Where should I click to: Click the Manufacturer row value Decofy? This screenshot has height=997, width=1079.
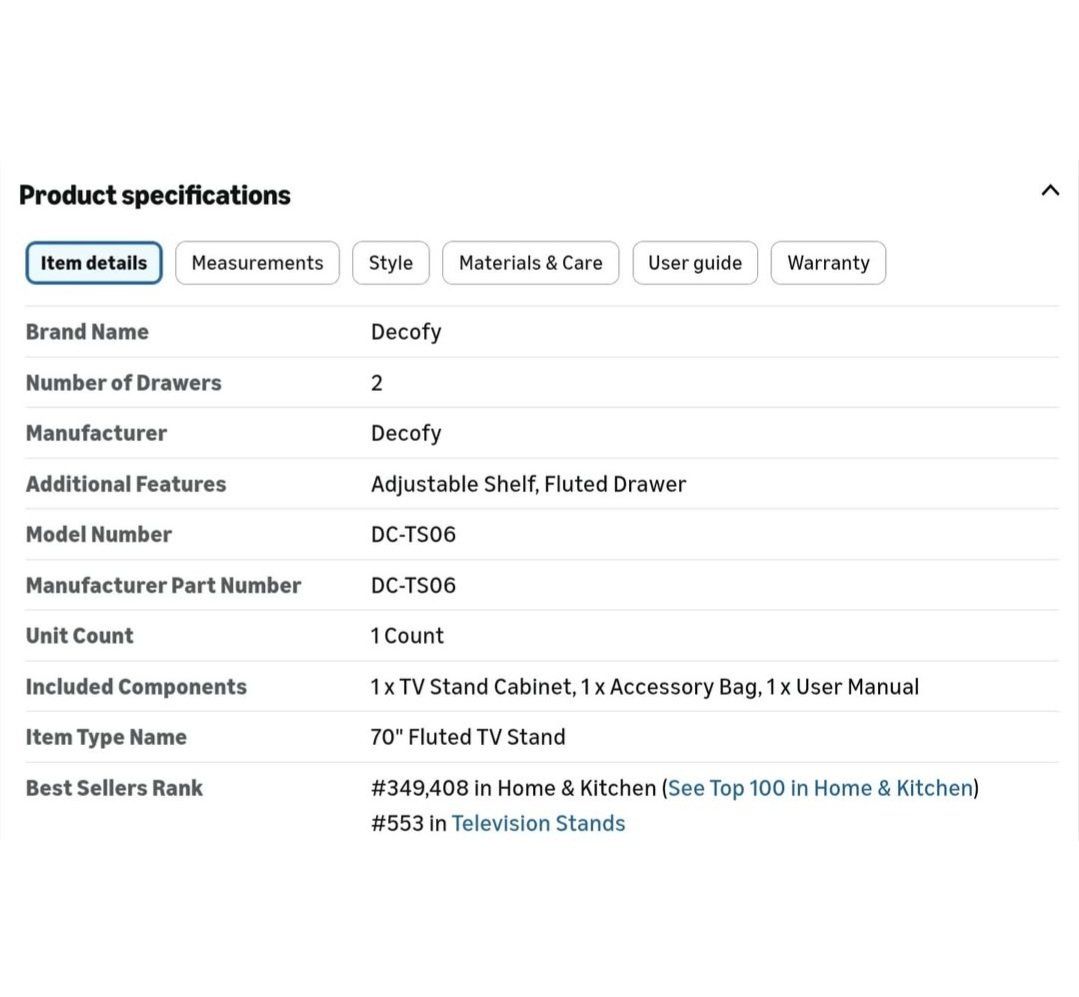pyautogui.click(x=406, y=433)
